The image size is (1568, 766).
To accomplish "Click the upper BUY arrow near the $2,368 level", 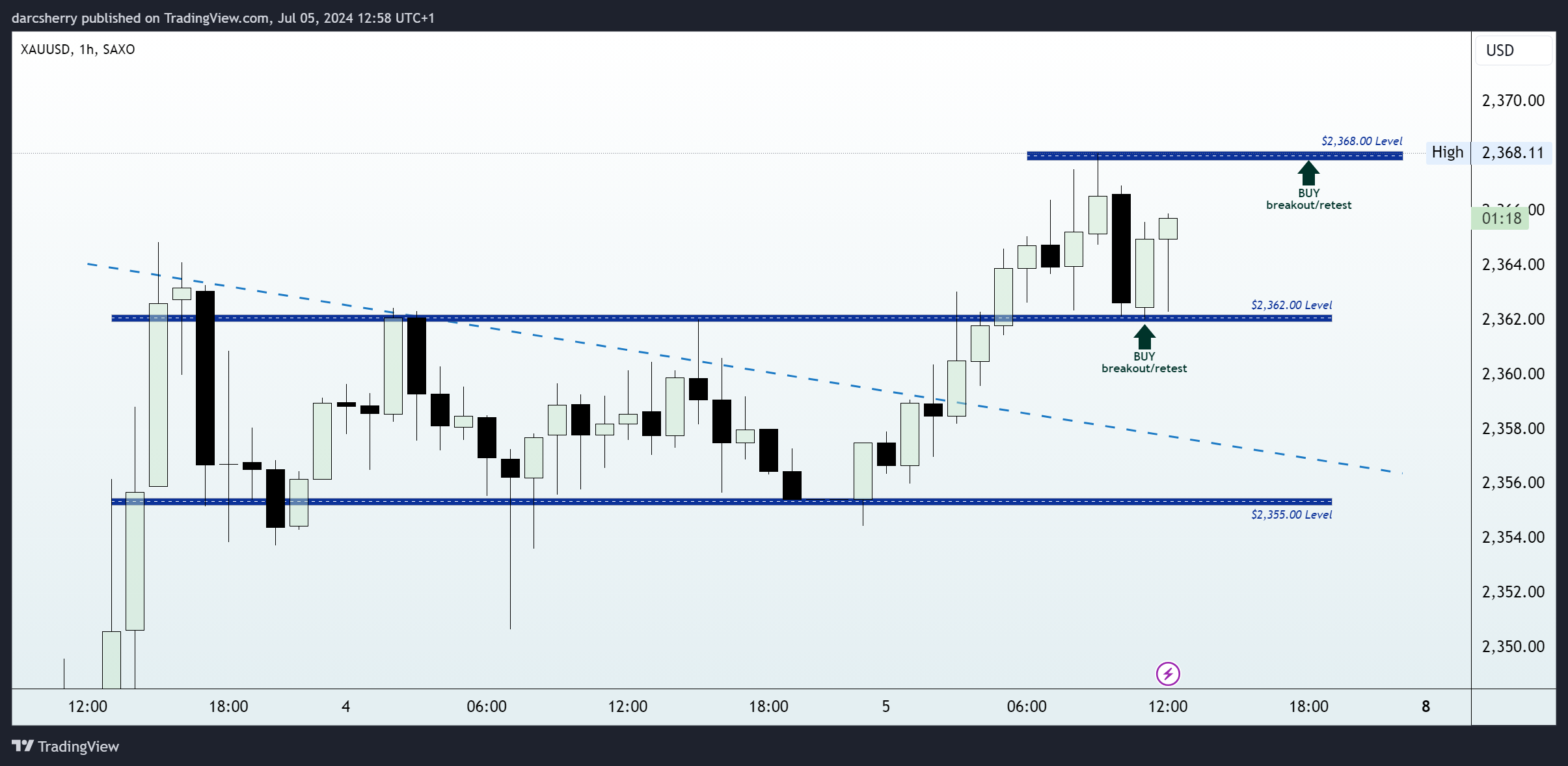I will point(1308,173).
